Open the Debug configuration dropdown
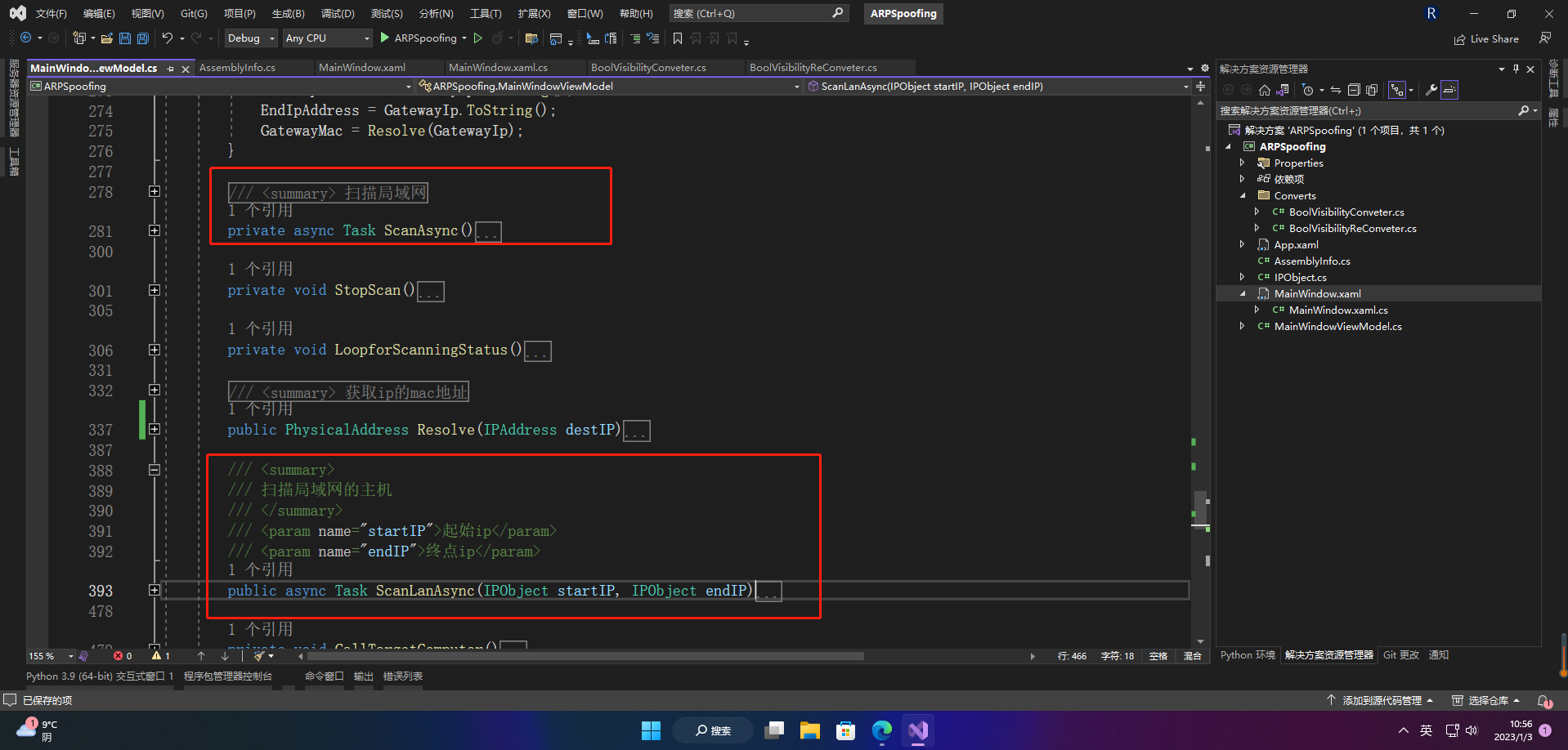The image size is (1568, 750). coord(250,38)
